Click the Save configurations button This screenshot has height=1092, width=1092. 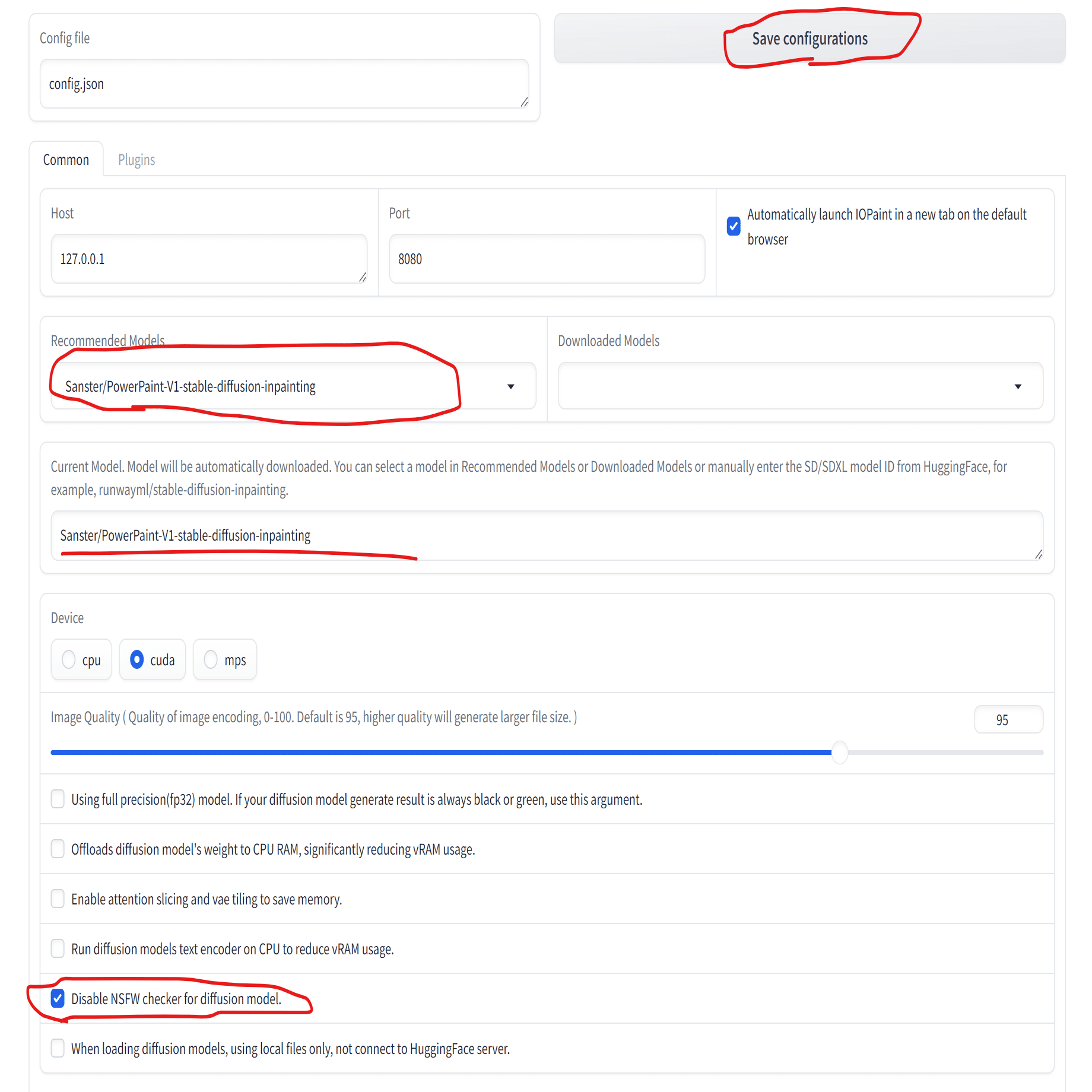(x=809, y=39)
